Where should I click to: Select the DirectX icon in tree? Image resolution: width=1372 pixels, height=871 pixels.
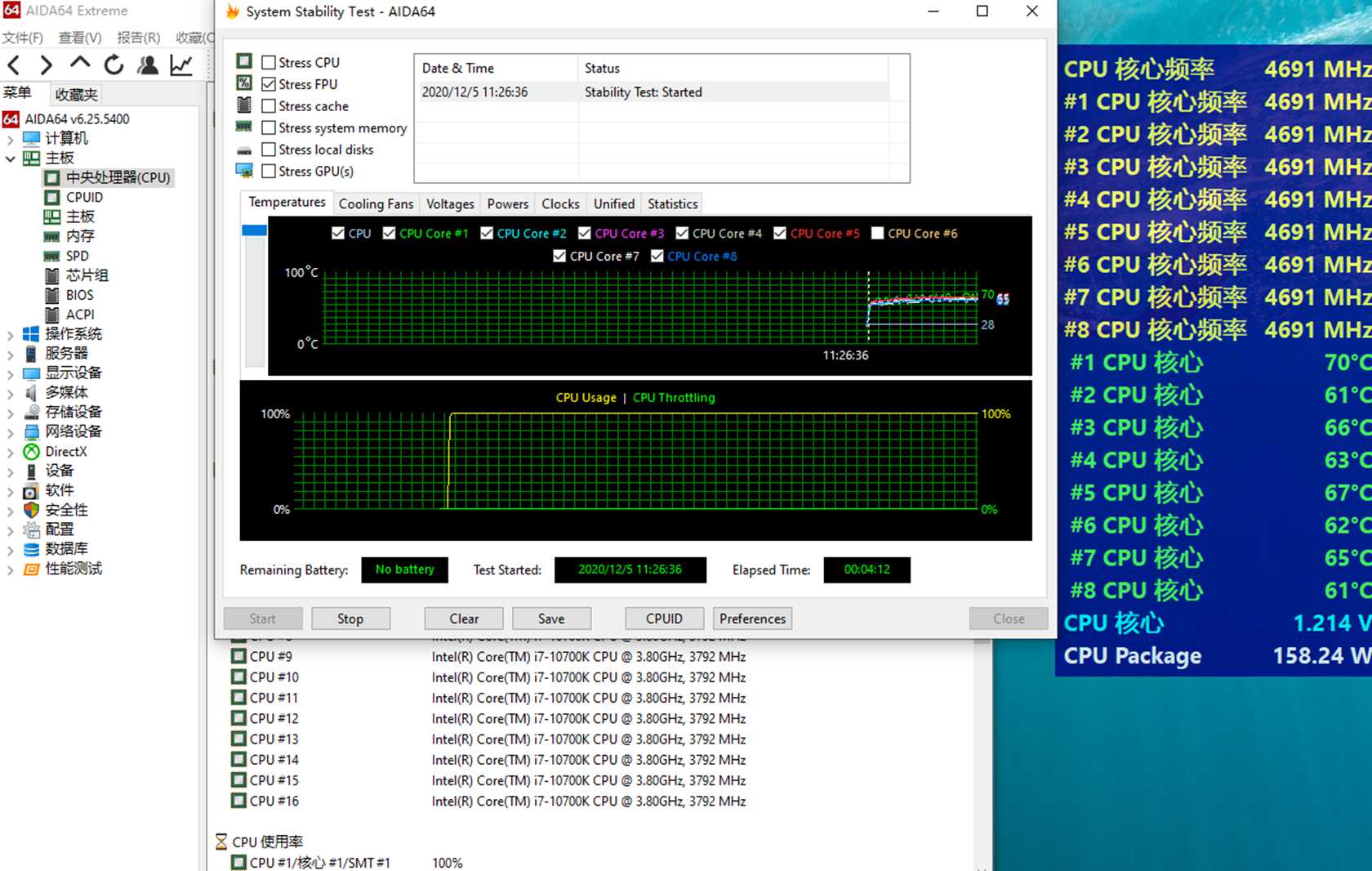[32, 452]
